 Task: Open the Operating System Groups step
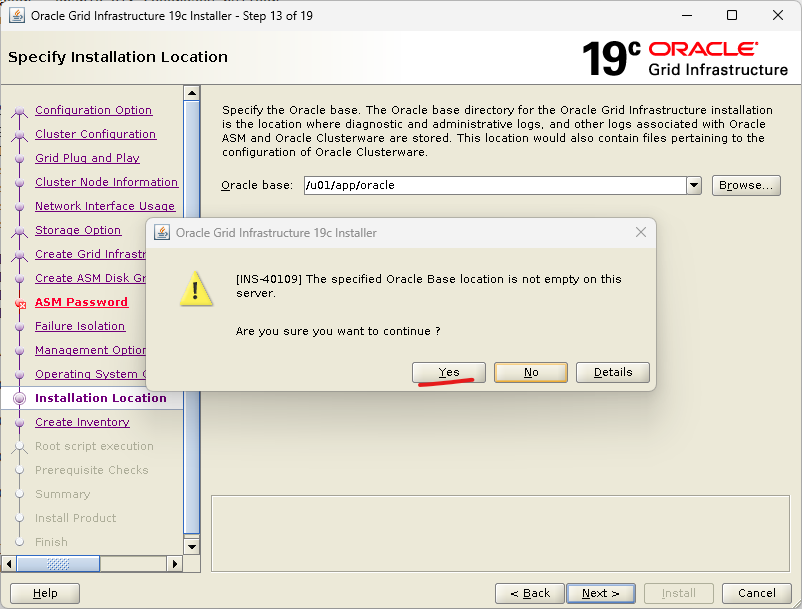point(91,374)
